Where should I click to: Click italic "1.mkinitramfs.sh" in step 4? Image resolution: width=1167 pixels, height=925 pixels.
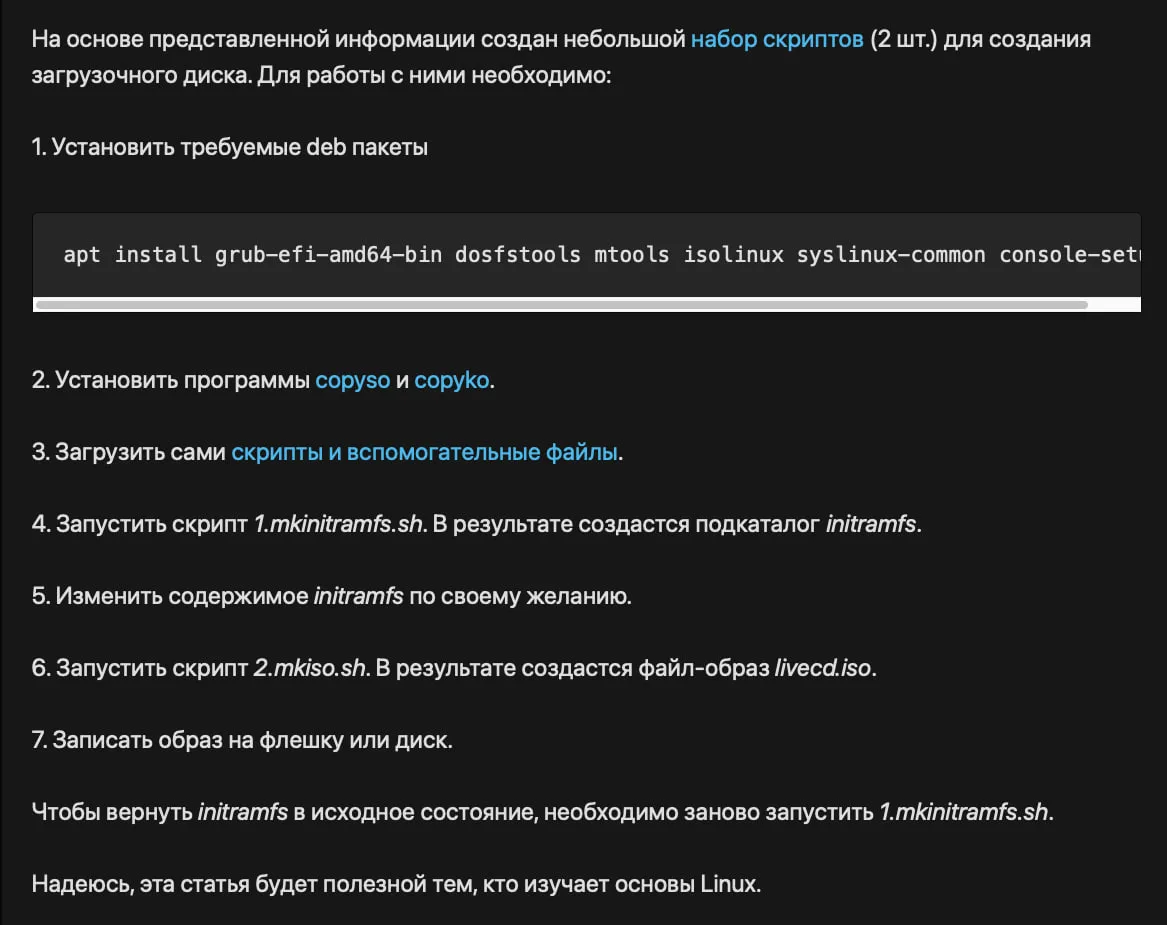point(338,524)
